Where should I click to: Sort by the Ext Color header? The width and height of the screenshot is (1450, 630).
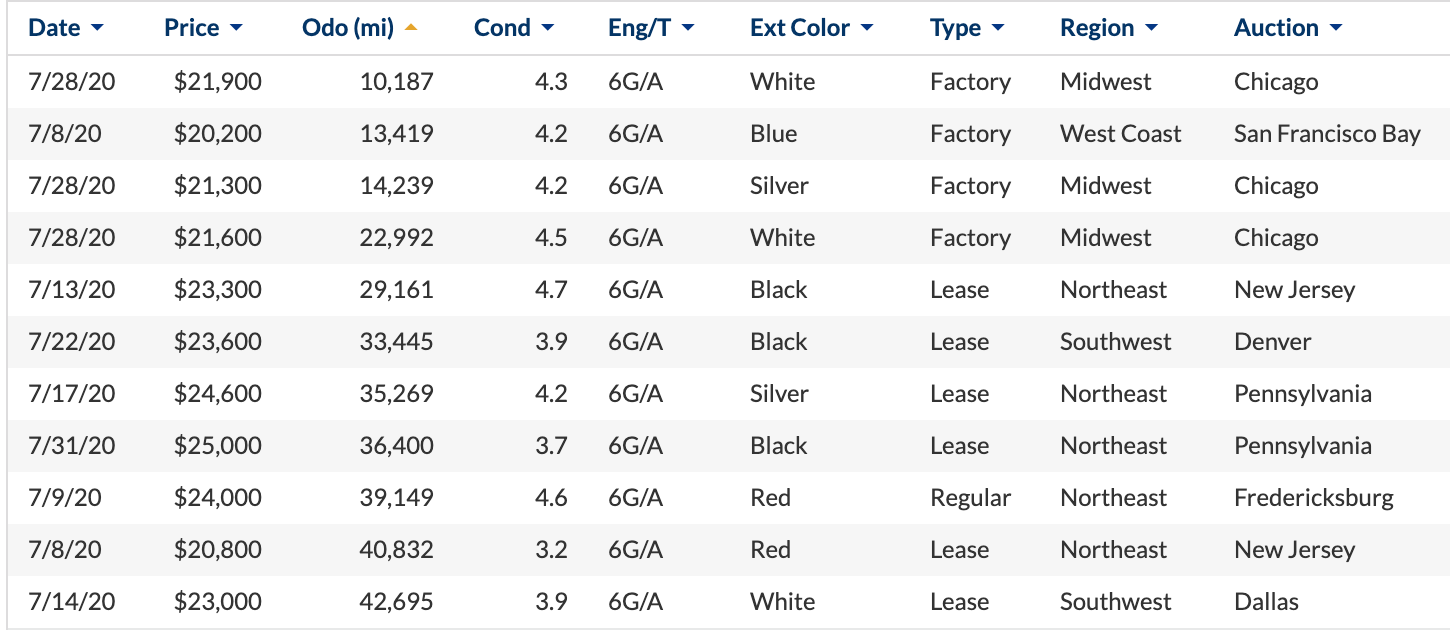click(800, 28)
